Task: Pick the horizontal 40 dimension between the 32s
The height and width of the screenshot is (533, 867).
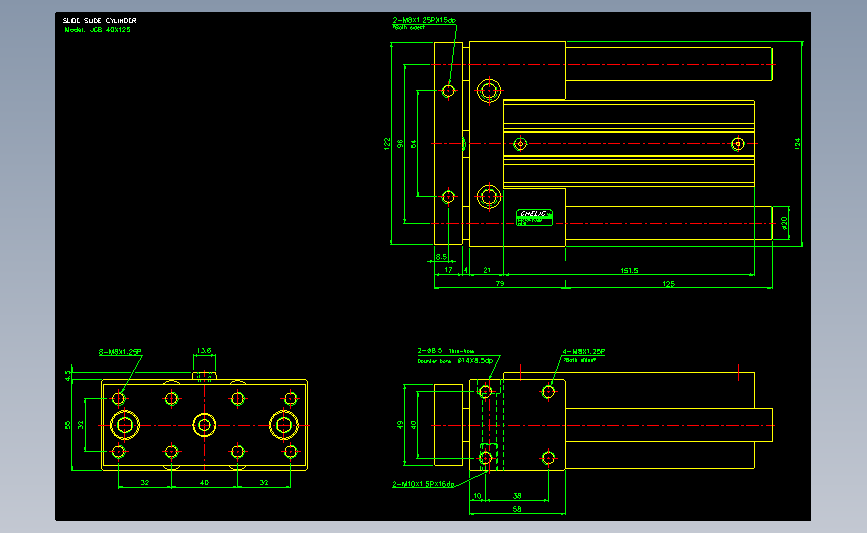Action: coord(204,483)
